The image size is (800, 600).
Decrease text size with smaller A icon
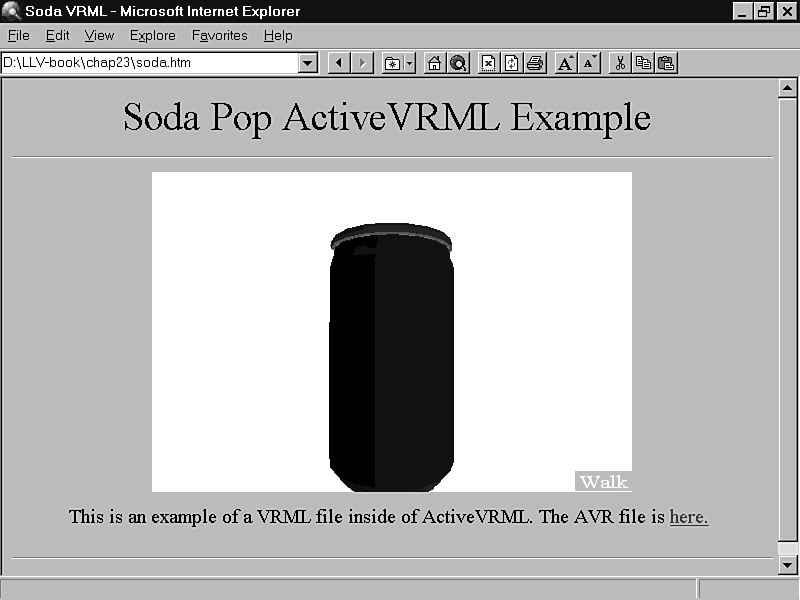589,63
